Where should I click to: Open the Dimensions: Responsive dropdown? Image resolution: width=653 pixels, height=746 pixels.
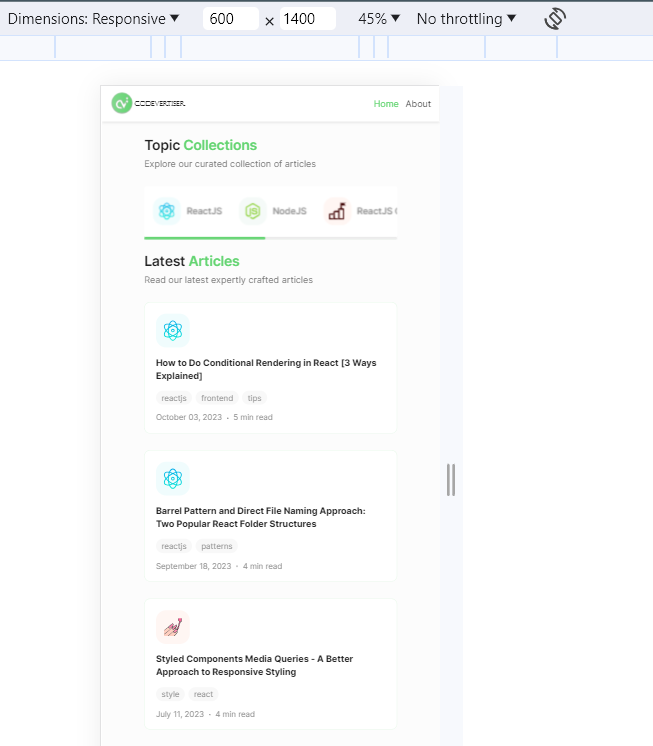(93, 19)
